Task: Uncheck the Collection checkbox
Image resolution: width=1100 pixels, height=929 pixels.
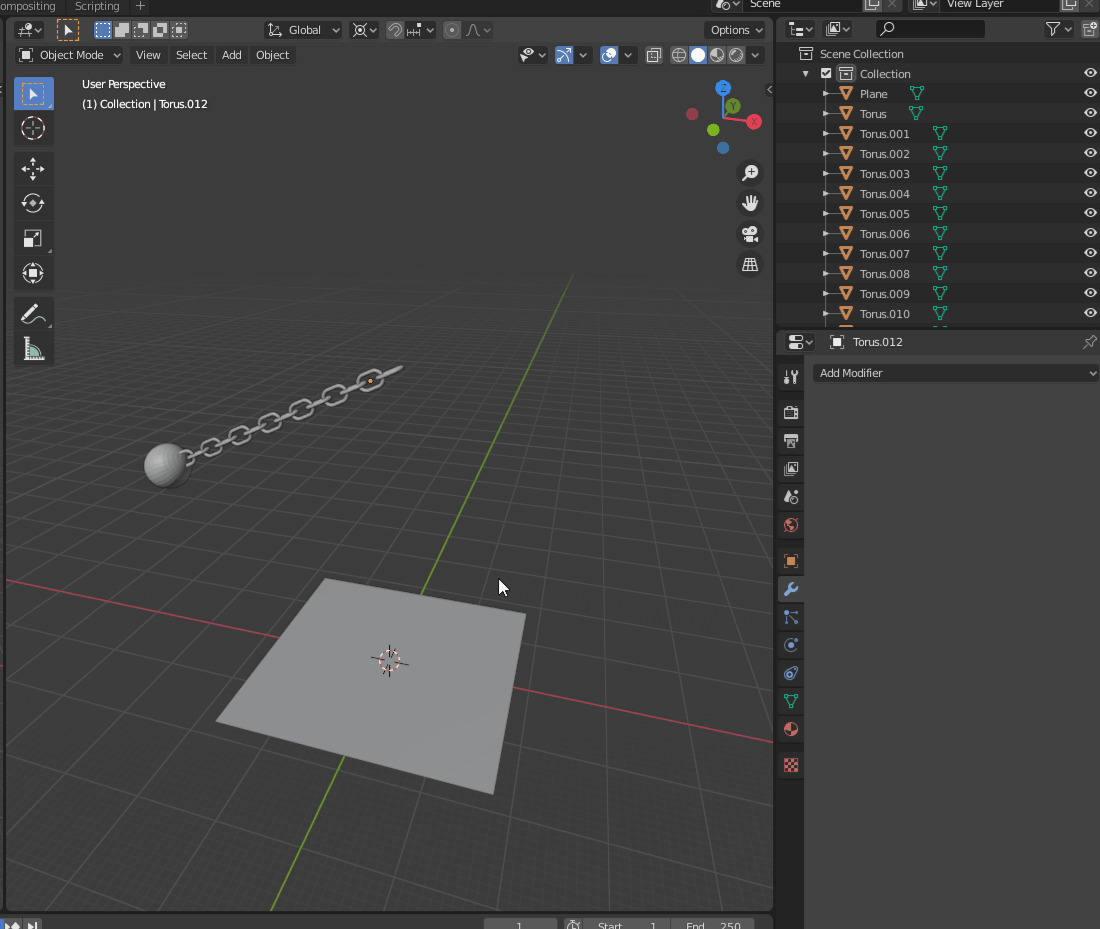Action: (826, 73)
